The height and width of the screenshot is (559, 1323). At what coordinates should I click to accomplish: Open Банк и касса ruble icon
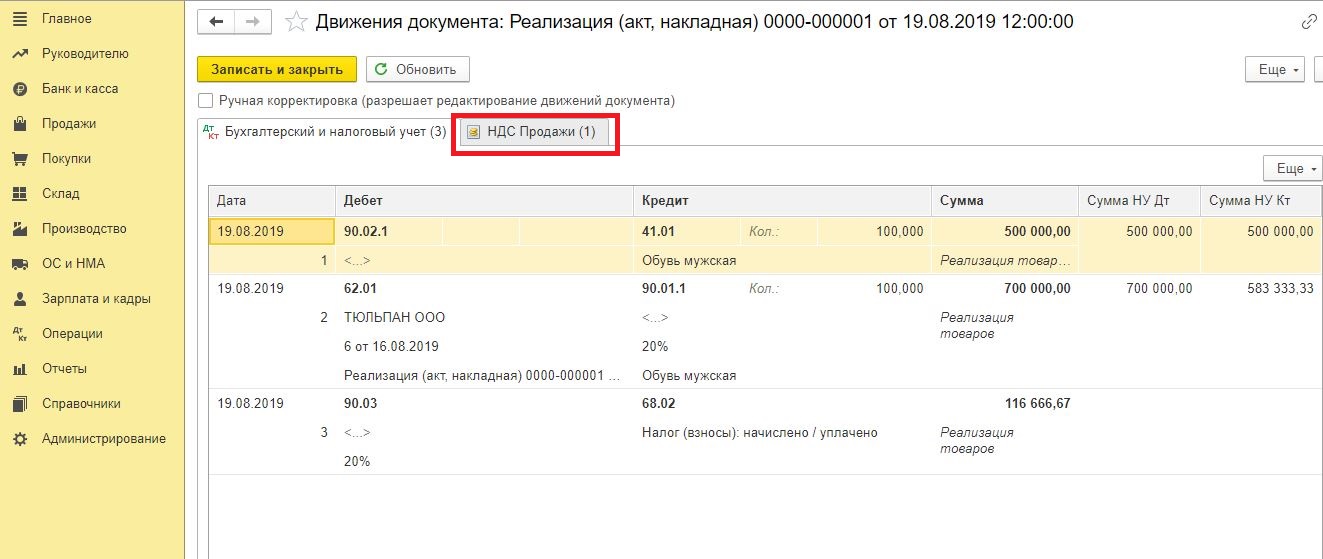[19, 89]
